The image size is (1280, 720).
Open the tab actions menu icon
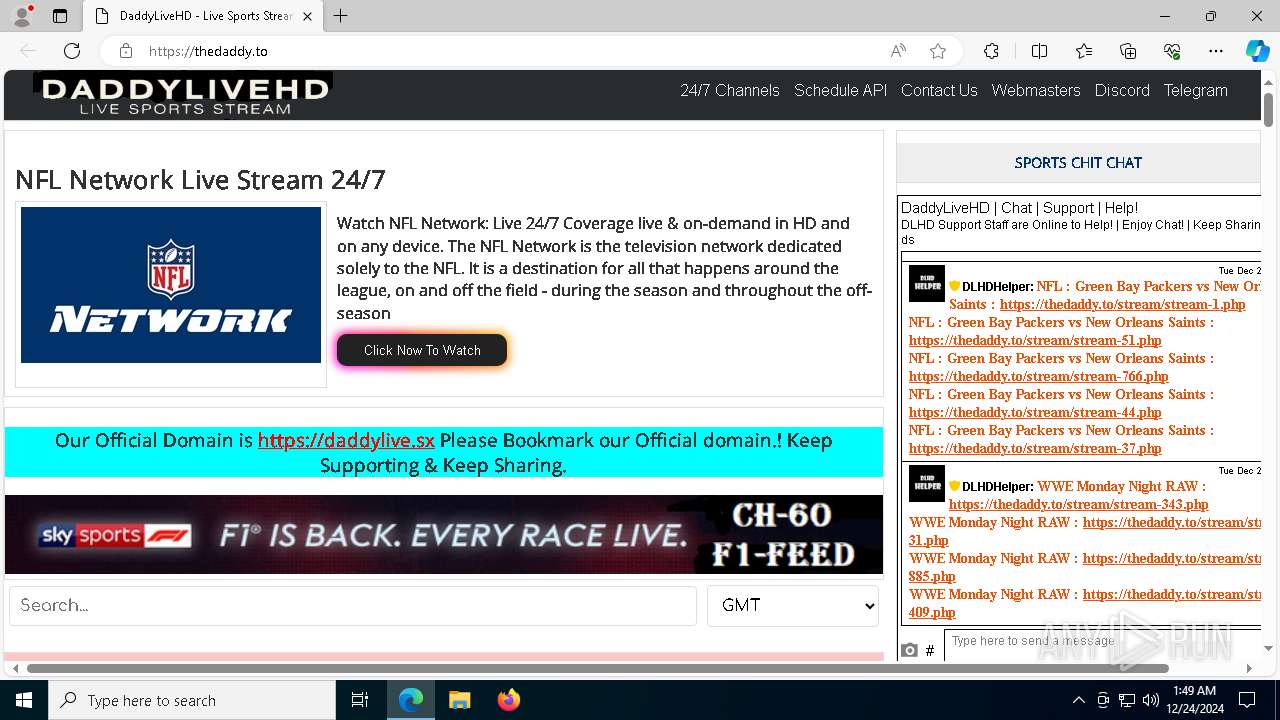pos(60,16)
